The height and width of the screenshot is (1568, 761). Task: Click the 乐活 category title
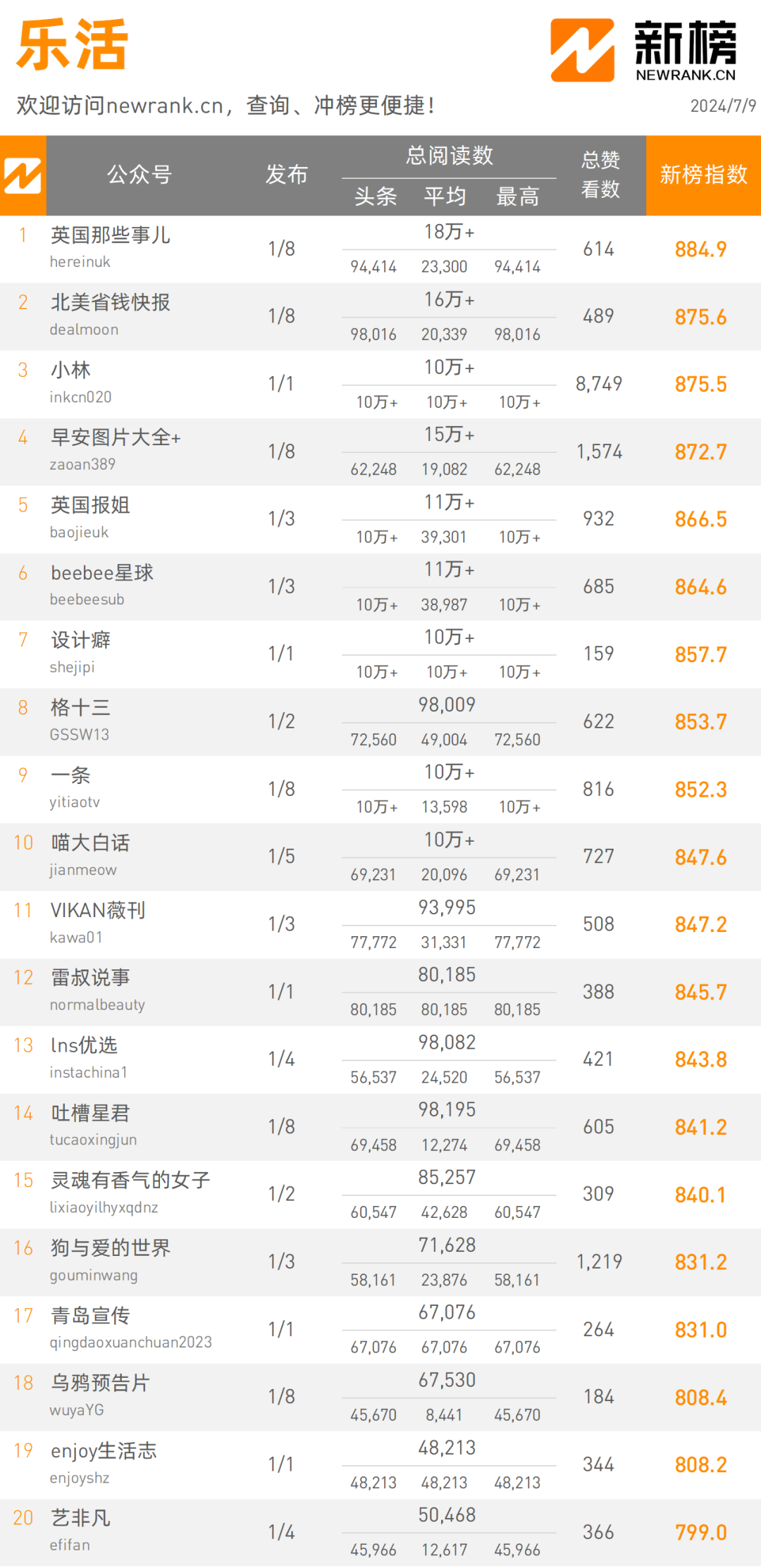tap(72, 45)
